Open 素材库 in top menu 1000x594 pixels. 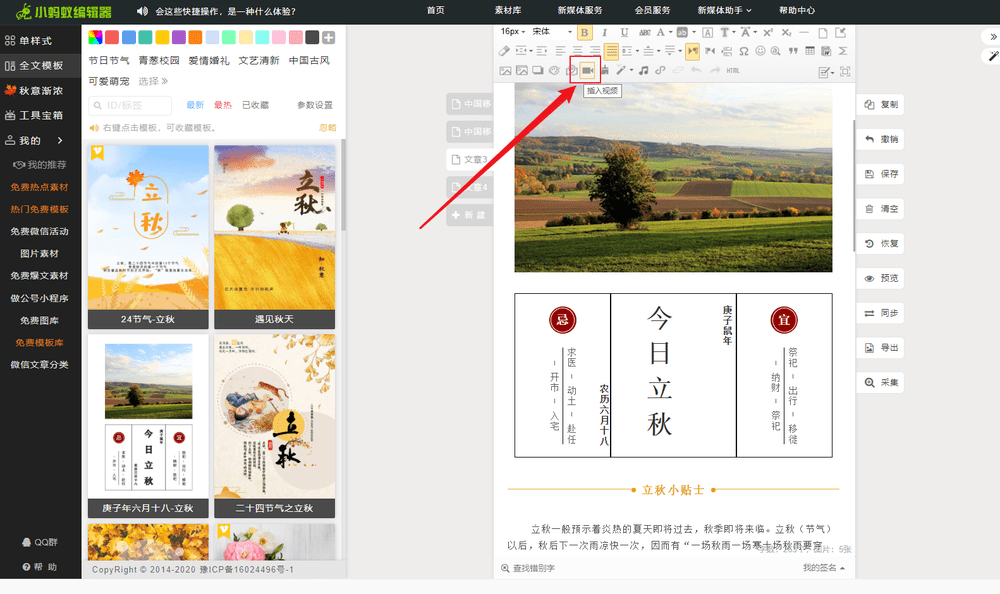[x=508, y=10]
